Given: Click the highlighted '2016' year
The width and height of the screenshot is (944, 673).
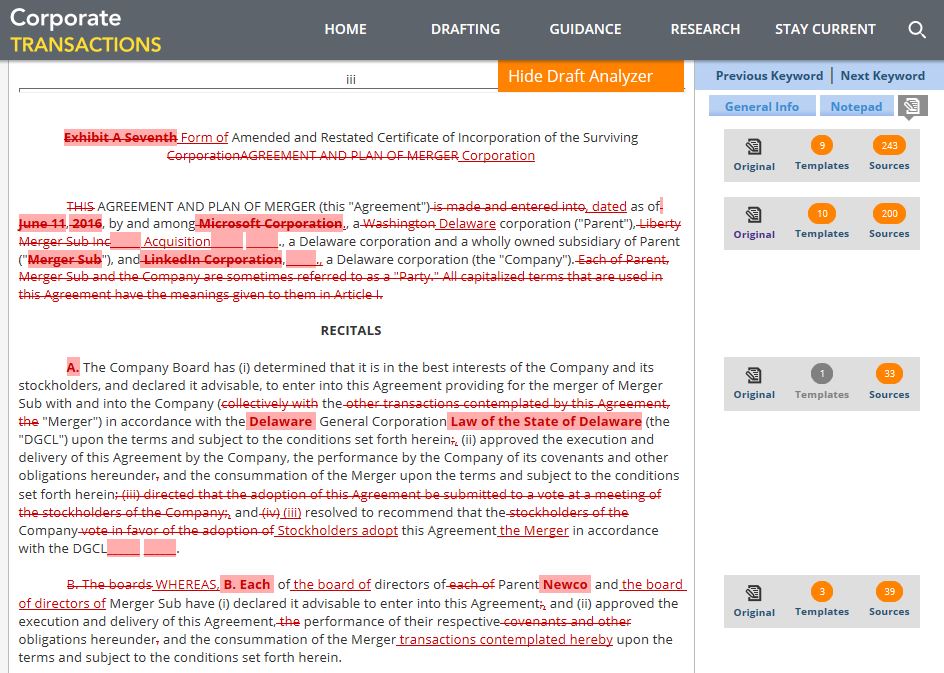Looking at the screenshot, I should point(87,224).
